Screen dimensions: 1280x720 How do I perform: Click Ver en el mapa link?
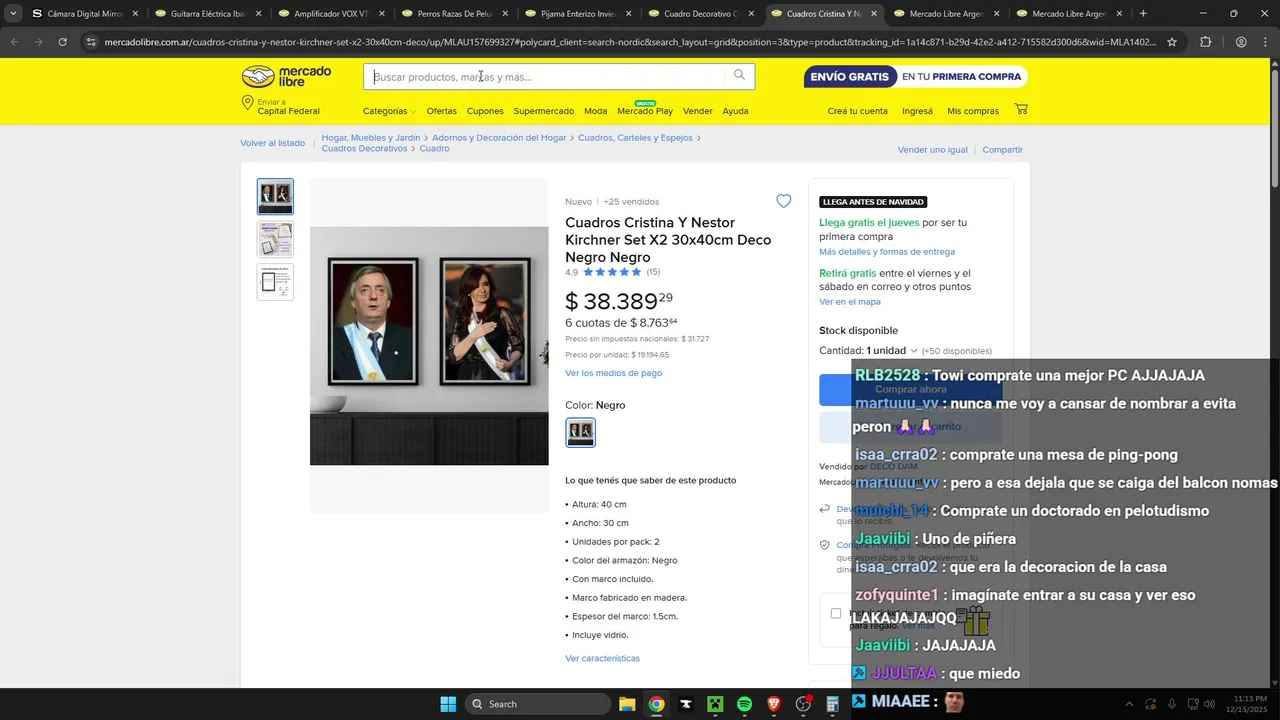(x=850, y=302)
